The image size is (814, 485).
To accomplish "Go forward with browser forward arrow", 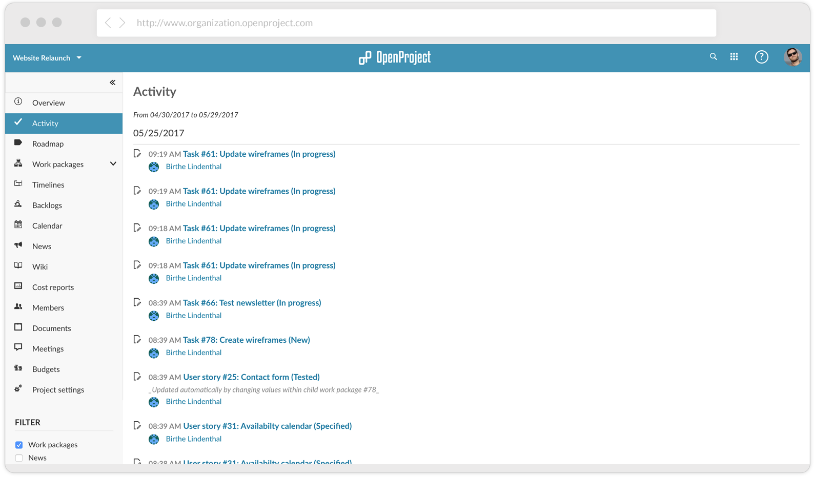I will 123,23.
